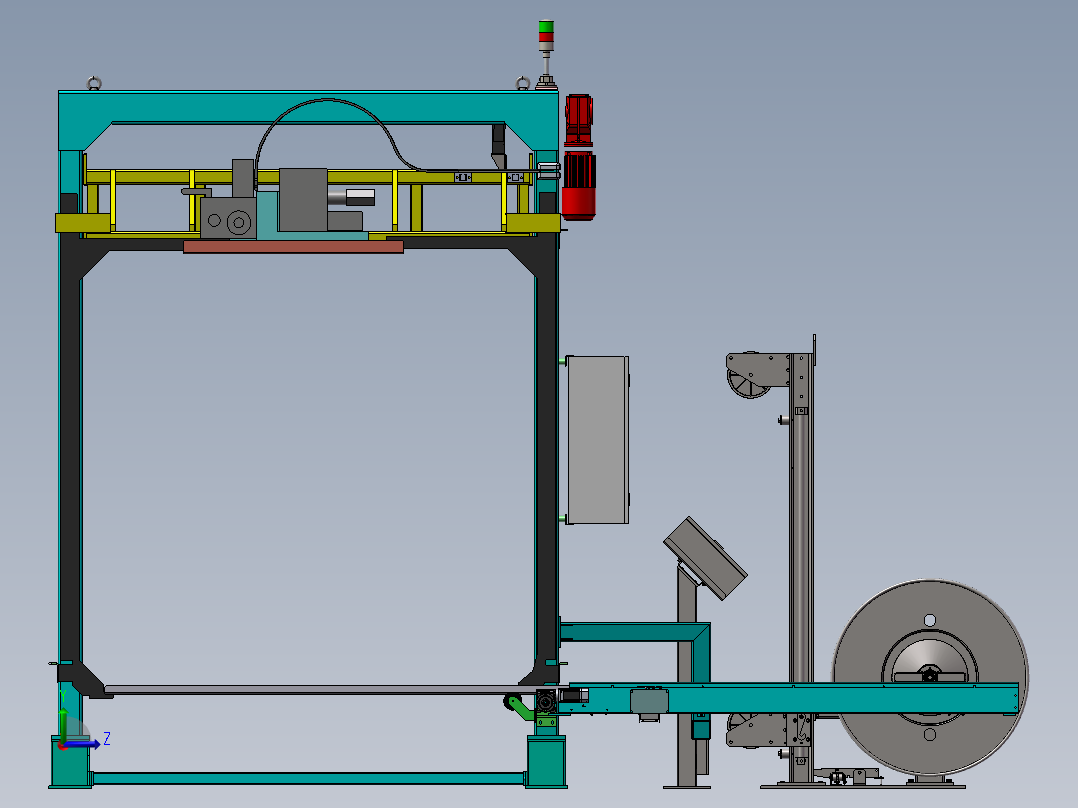Select the upper red gear motor housing
This screenshot has height=808, width=1078.
click(578, 120)
